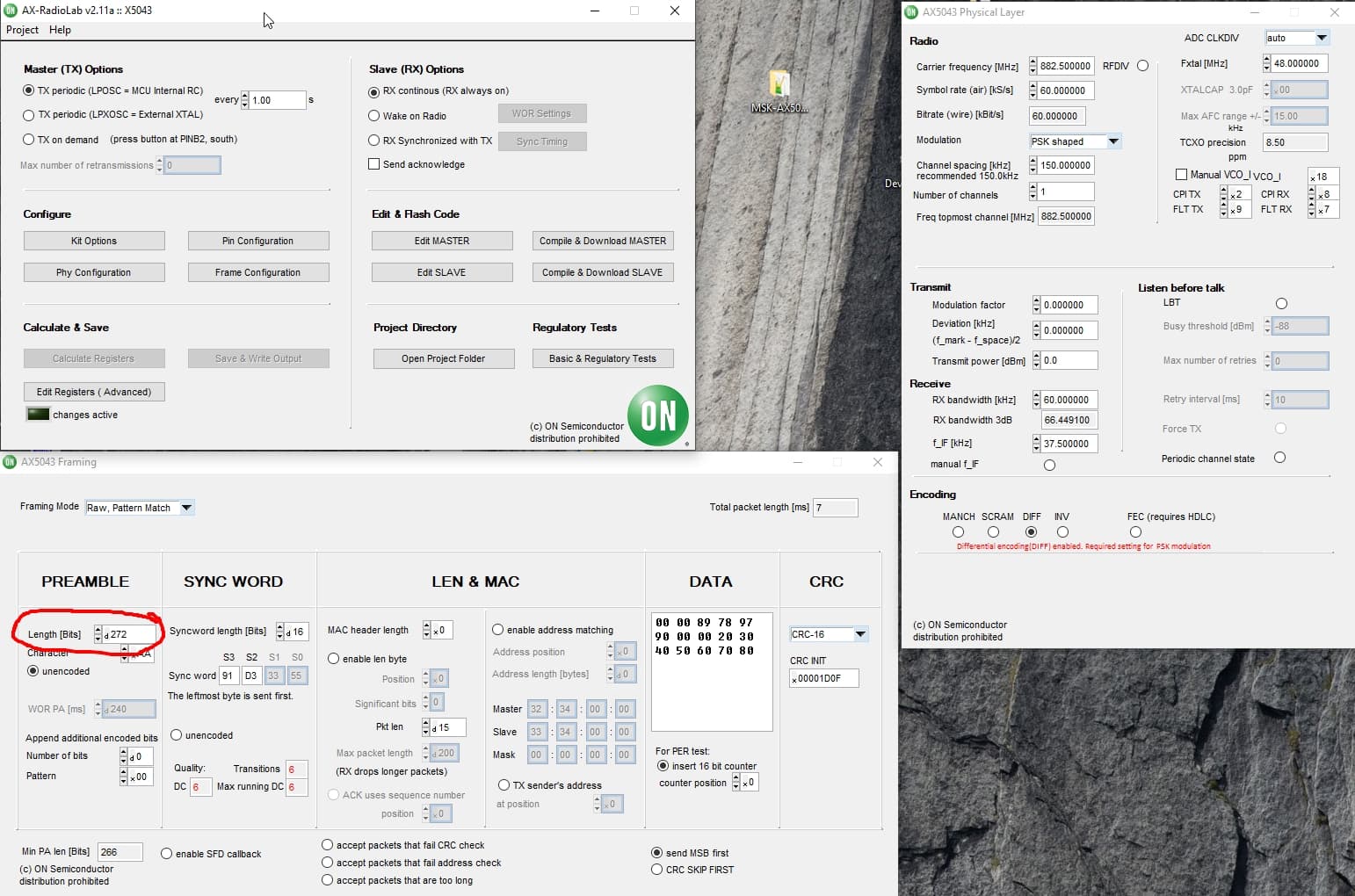Image resolution: width=1355 pixels, height=896 pixels.
Task: Click the ON Semiconductor logo
Action: pyautogui.click(x=658, y=415)
